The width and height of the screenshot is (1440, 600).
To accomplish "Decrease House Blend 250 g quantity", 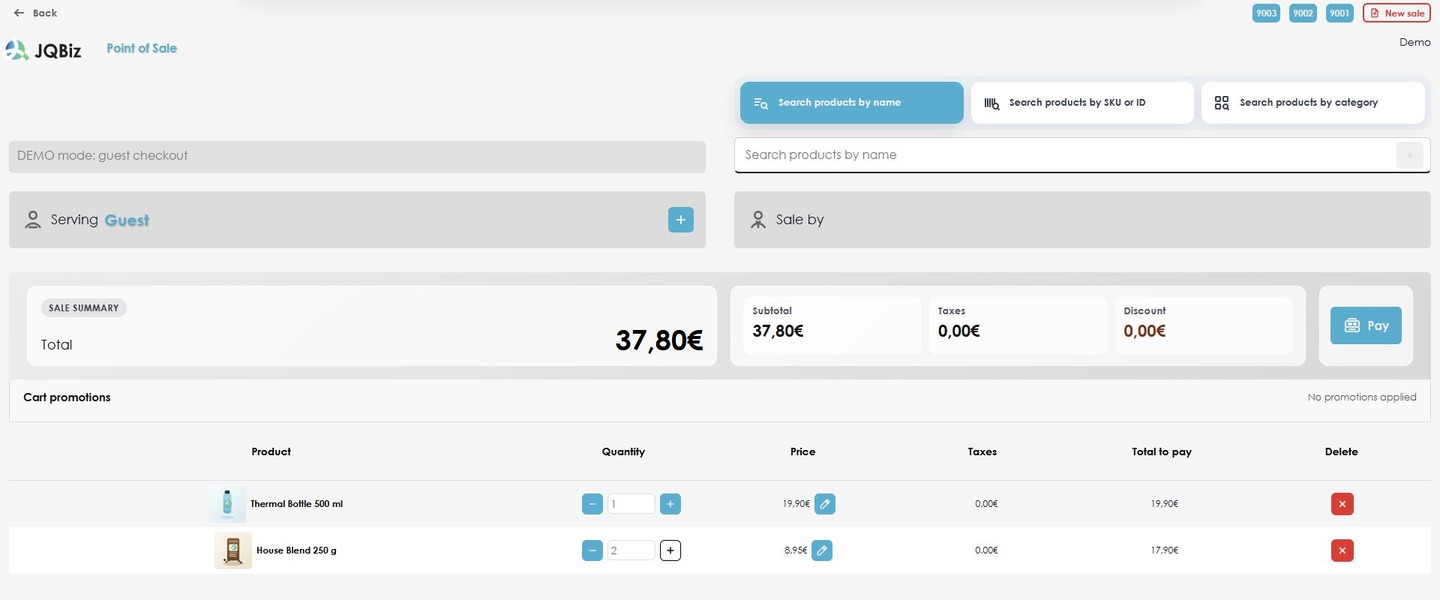I will [x=592, y=550].
